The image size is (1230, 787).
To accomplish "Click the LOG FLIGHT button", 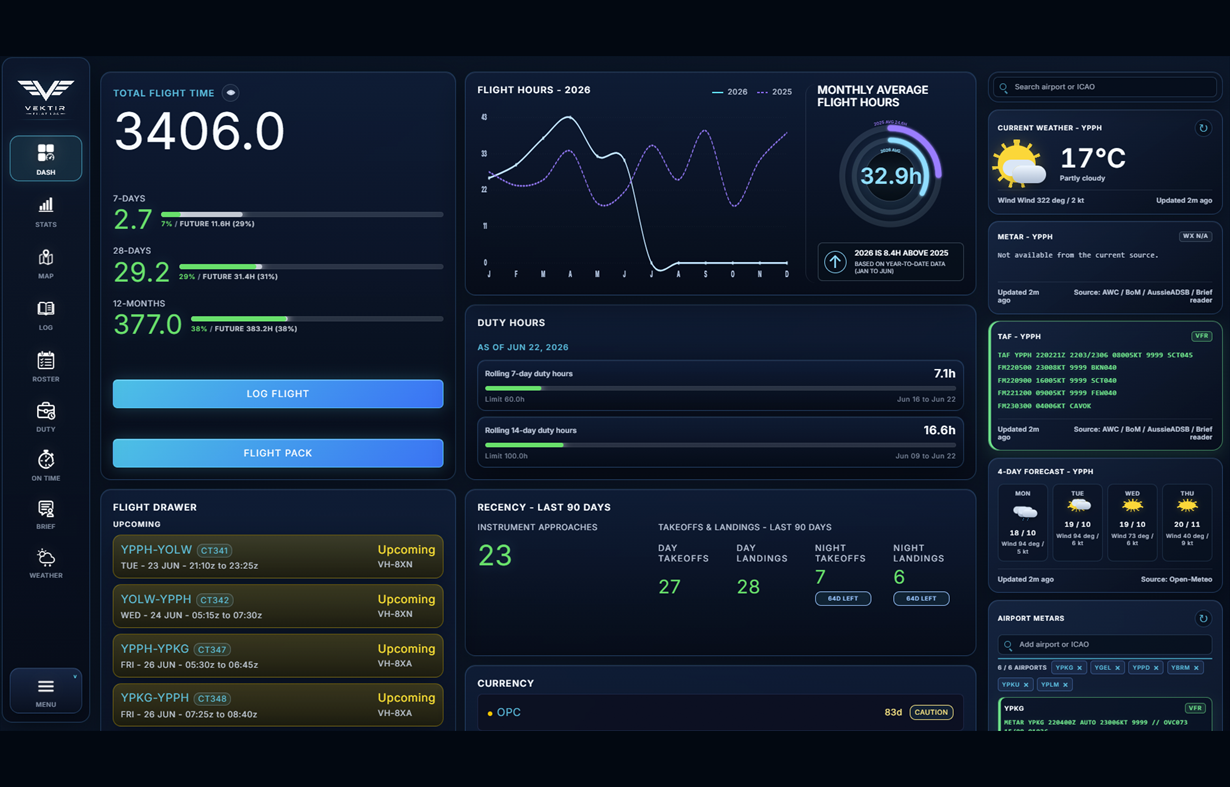I will pyautogui.click(x=278, y=394).
